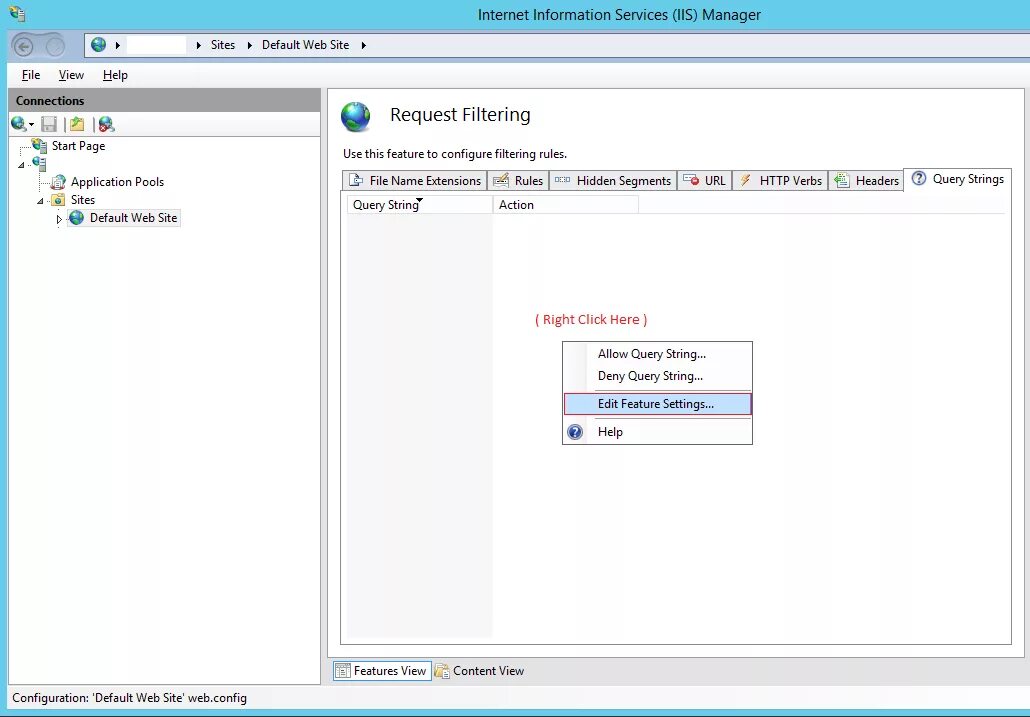The width and height of the screenshot is (1030, 717).
Task: Select Application Pools in Connections tree
Action: tap(117, 182)
